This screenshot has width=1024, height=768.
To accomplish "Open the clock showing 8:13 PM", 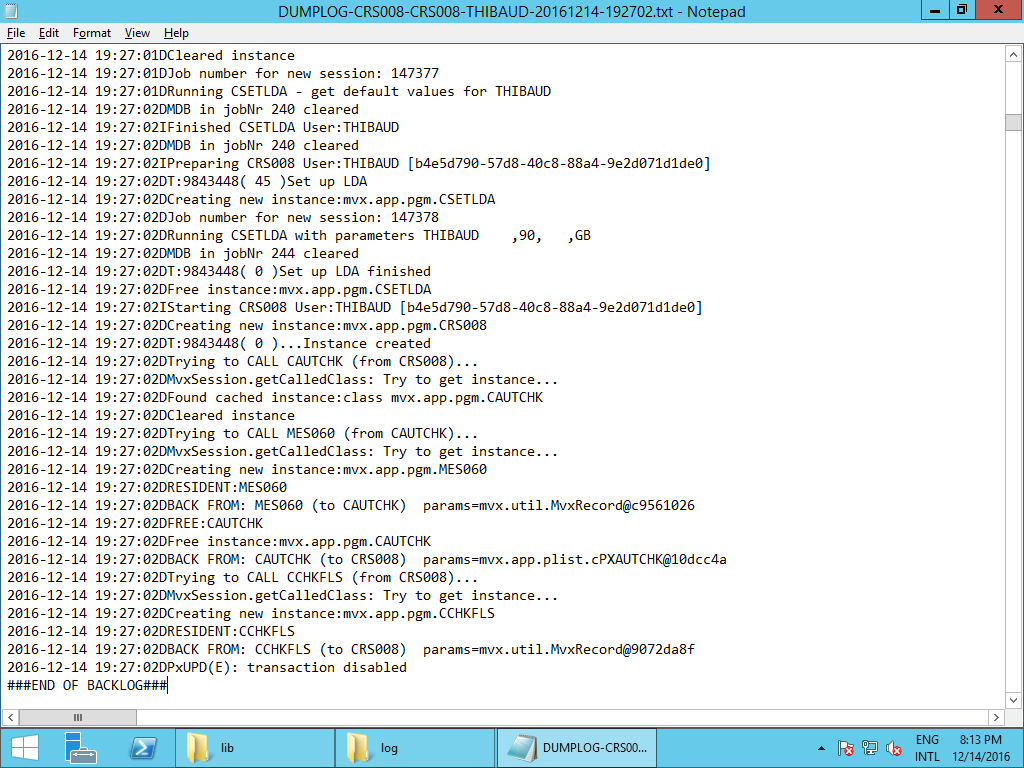I will pos(979,748).
